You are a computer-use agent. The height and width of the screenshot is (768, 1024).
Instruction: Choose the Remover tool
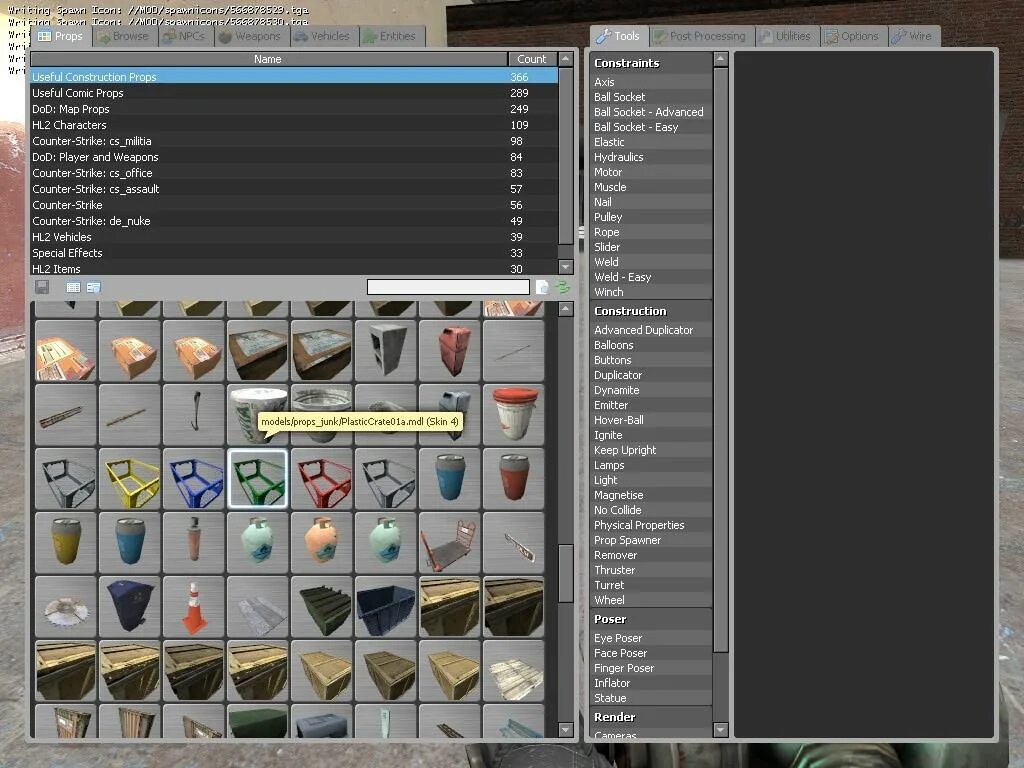[x=650, y=555]
